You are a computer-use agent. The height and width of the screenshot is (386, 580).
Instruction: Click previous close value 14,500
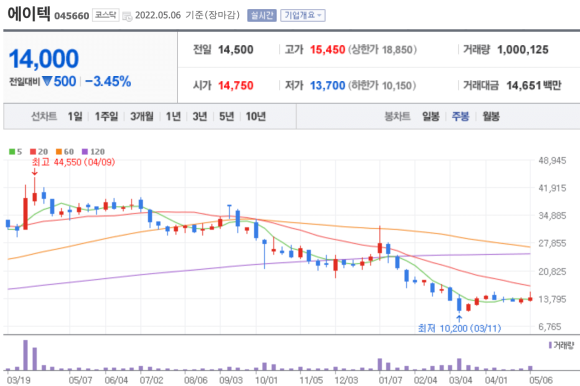tap(236, 50)
